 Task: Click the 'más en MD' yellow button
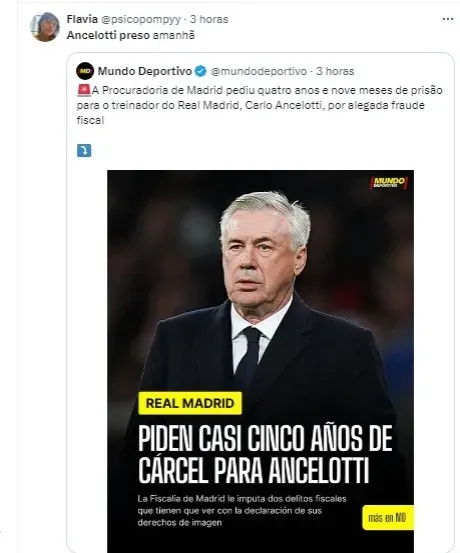(x=388, y=518)
